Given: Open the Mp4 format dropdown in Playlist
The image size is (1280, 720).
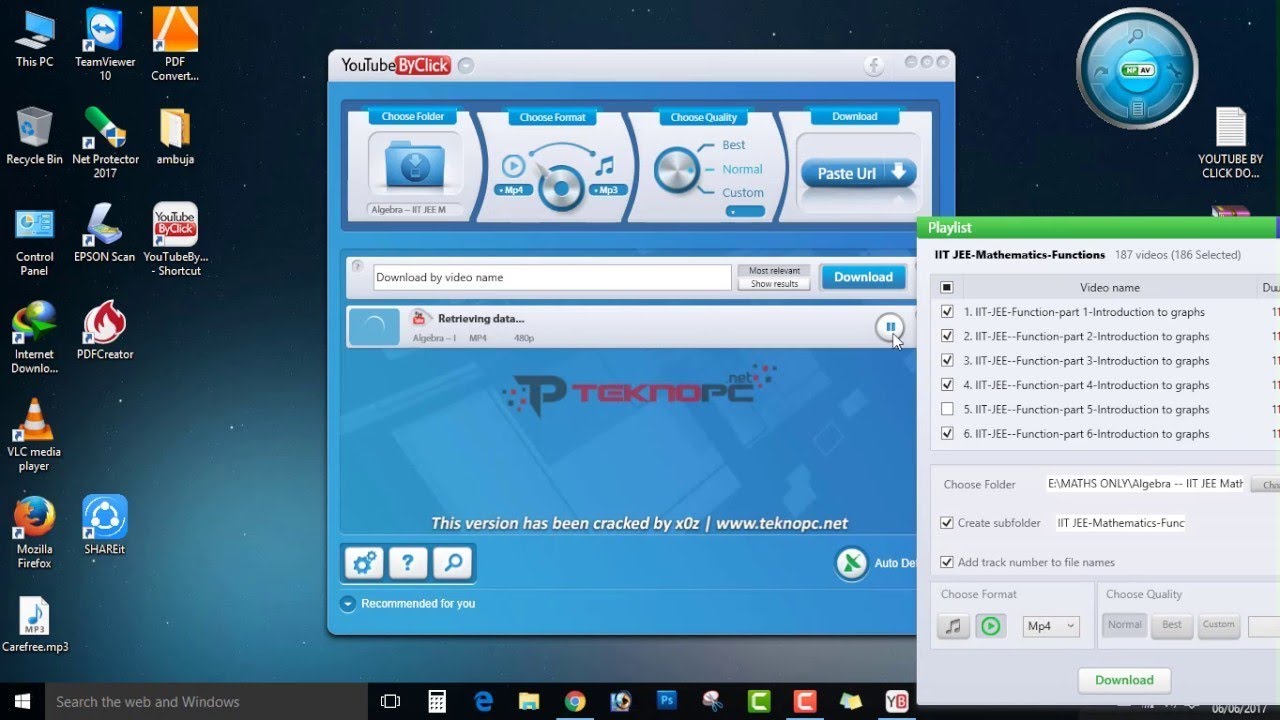Looking at the screenshot, I should pyautogui.click(x=1051, y=626).
